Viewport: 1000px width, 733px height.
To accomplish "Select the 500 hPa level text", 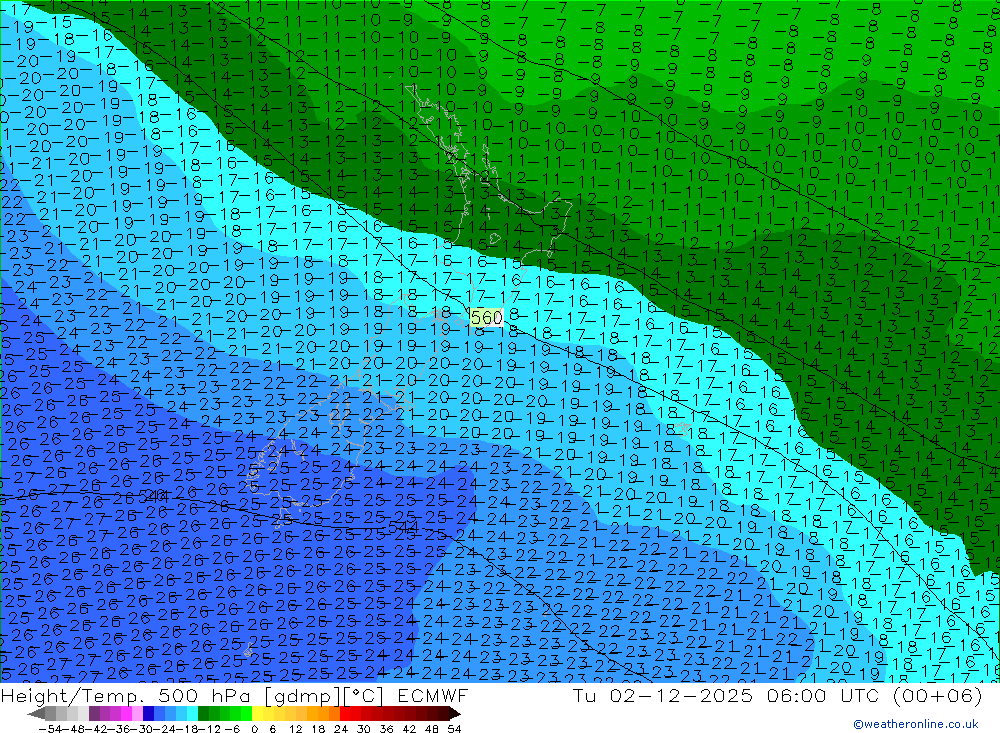I will pos(187,696).
